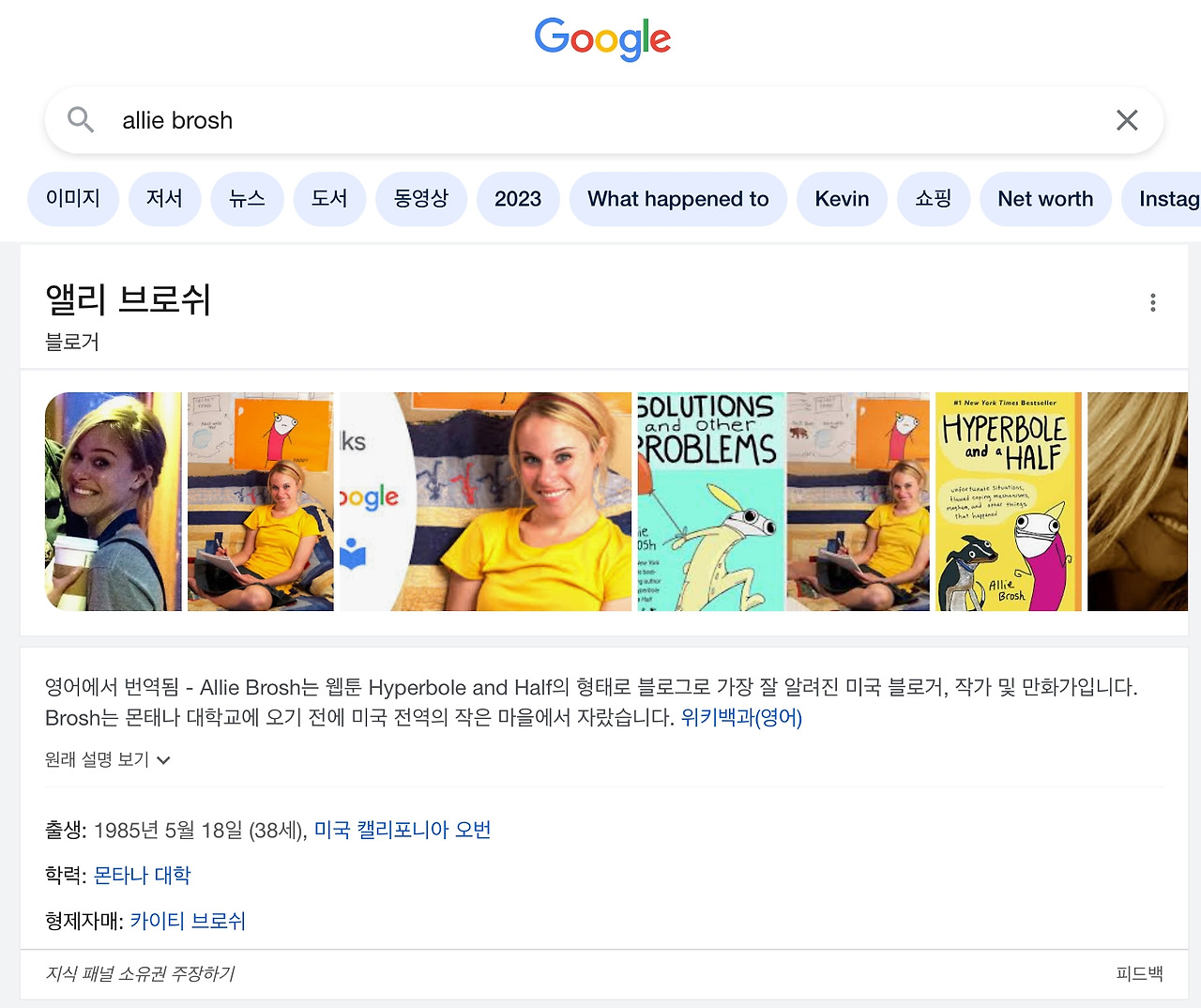Open the 카이티 브로쉬 sibling link

pyautogui.click(x=188, y=921)
